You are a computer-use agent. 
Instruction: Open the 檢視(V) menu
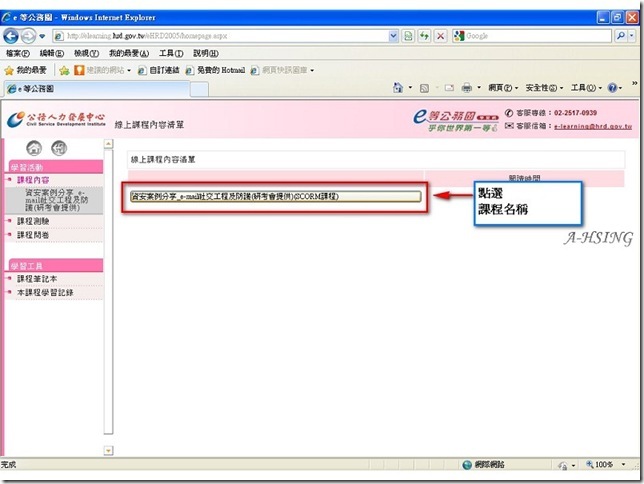(86, 53)
